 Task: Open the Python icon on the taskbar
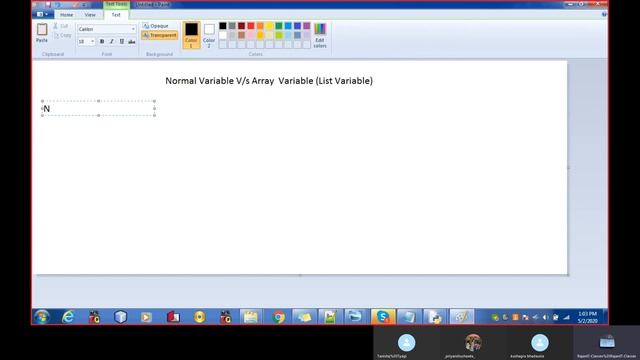[435, 317]
